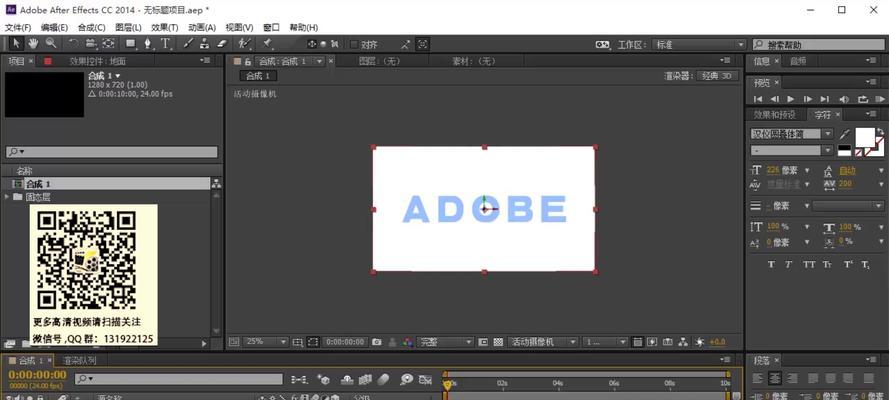Viewport: 889px width, 400px height.
Task: Select the Roto Brush tool
Action: coord(244,44)
